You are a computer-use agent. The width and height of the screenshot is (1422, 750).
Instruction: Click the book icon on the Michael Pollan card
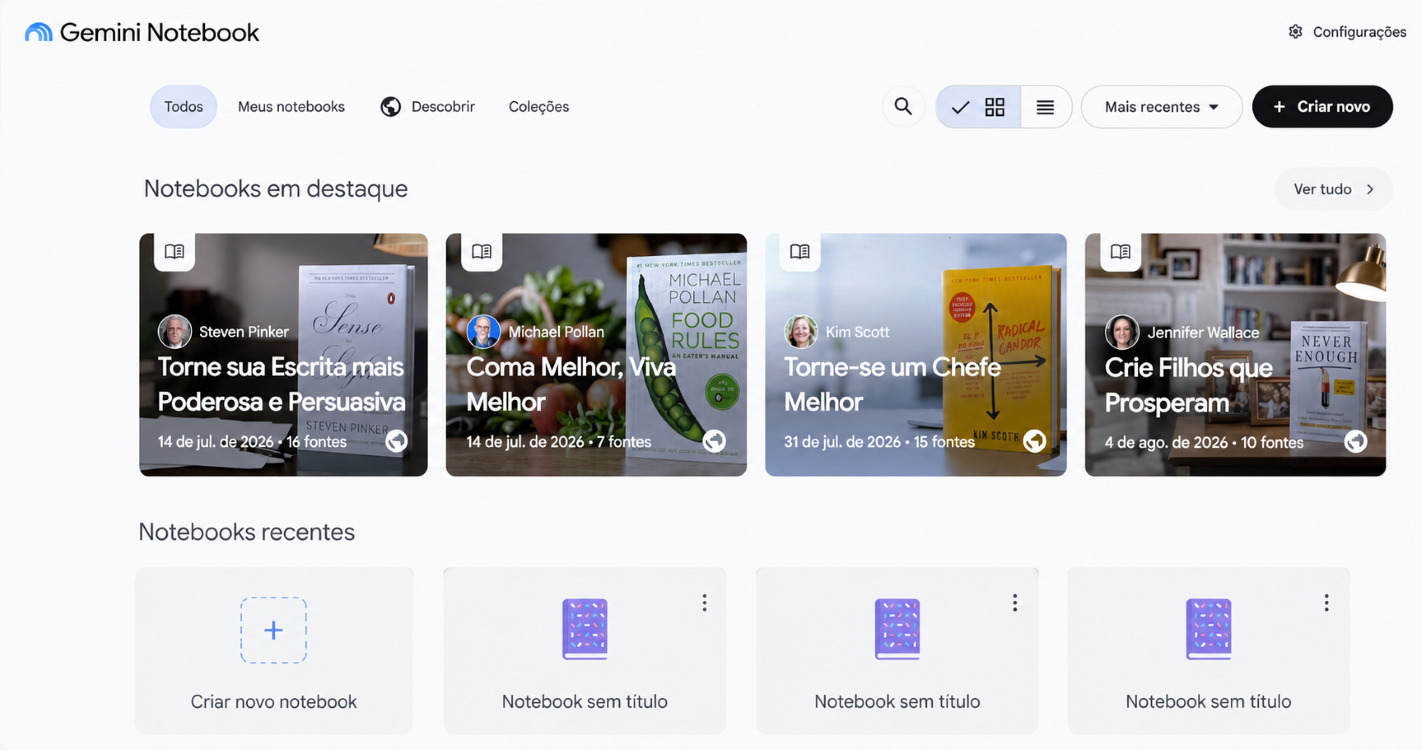pyautogui.click(x=481, y=252)
